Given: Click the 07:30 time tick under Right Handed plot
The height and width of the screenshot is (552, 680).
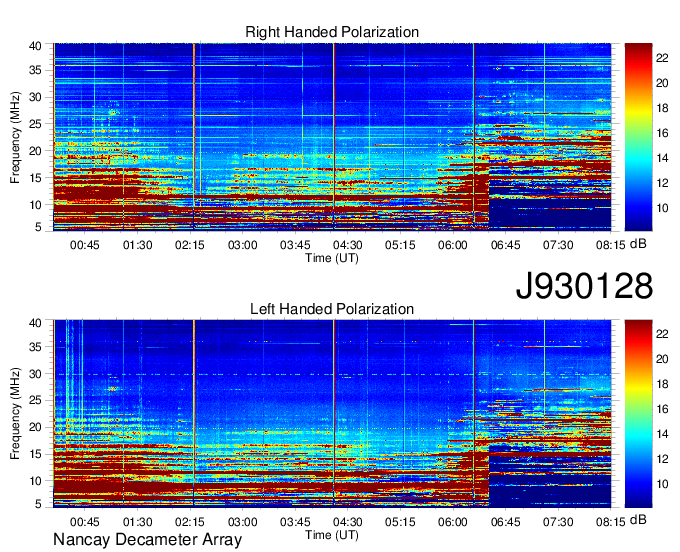Looking at the screenshot, I should tap(558, 245).
